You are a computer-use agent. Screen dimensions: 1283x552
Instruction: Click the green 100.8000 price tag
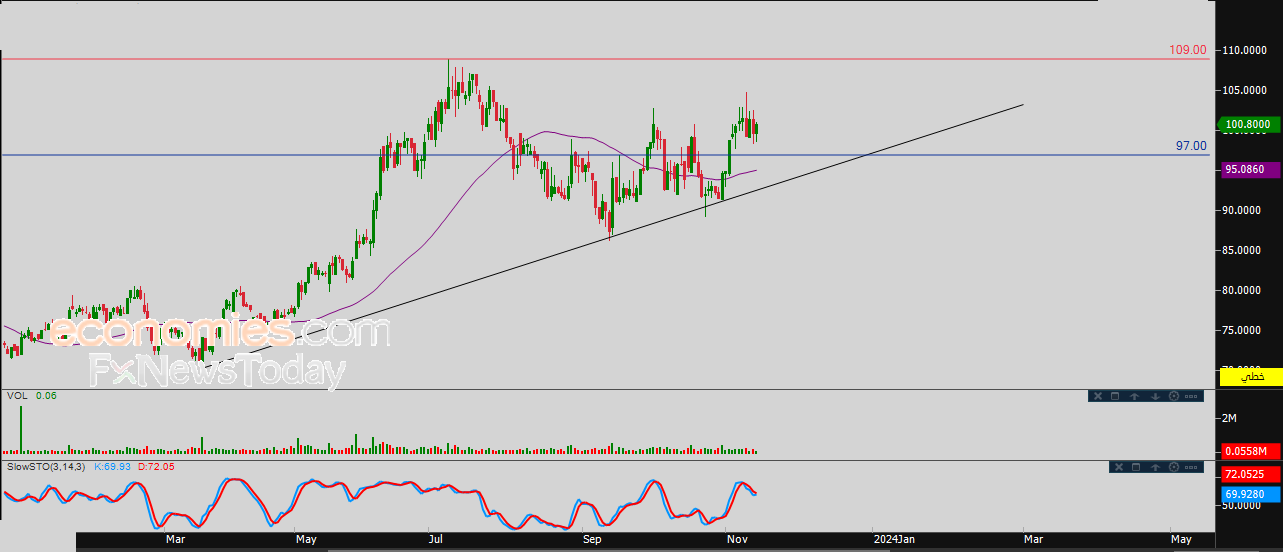[x=1248, y=125]
